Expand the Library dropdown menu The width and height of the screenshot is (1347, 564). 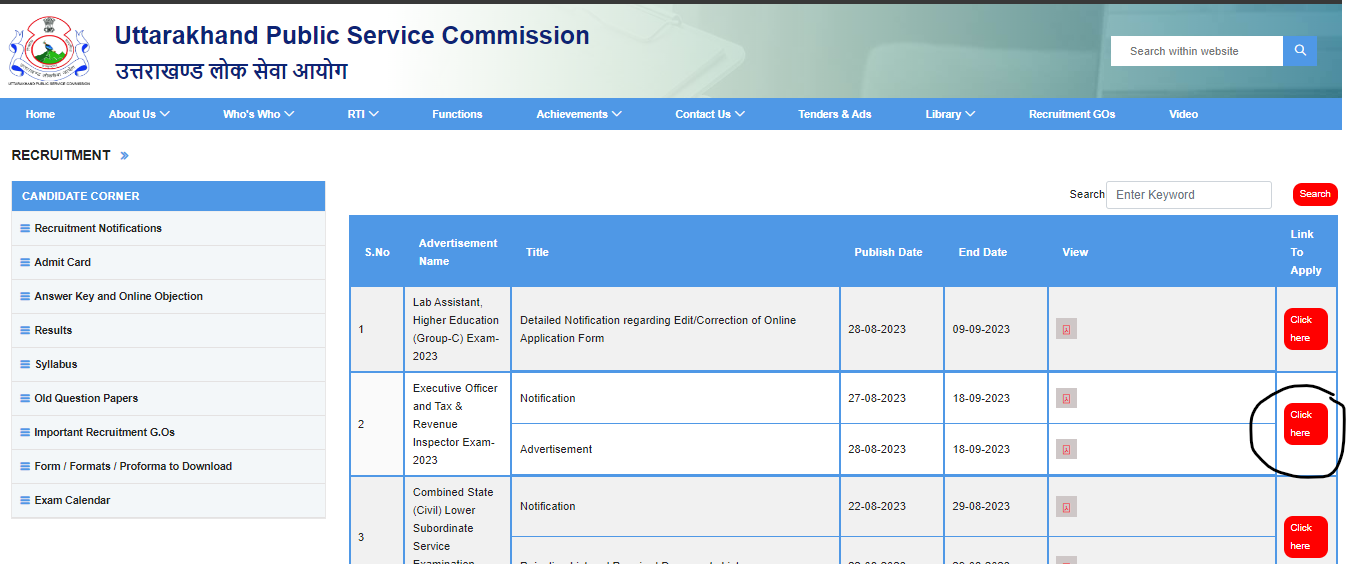pyautogui.click(x=950, y=114)
